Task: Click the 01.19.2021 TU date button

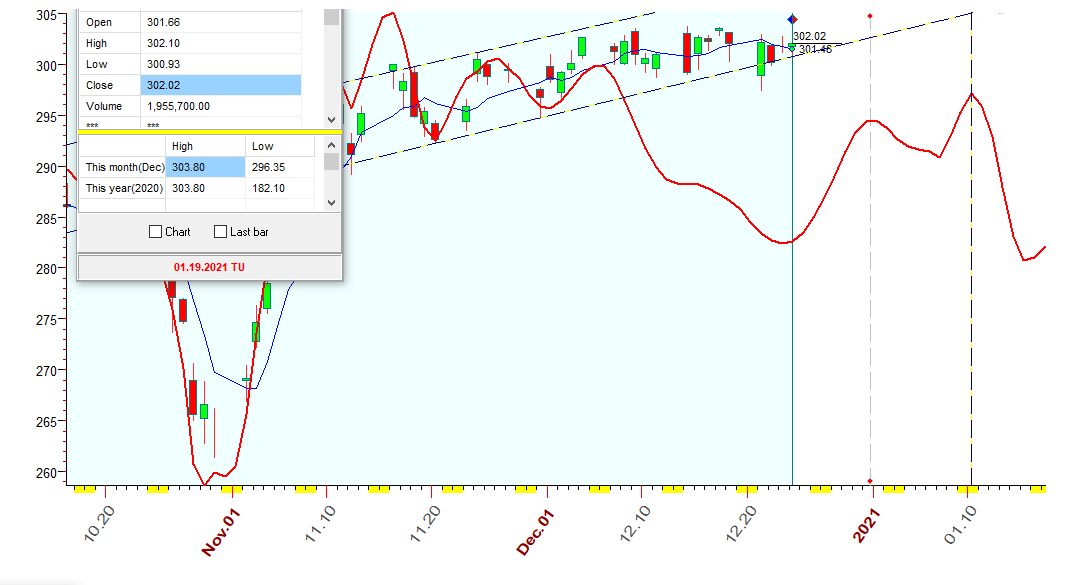Action: tap(210, 268)
